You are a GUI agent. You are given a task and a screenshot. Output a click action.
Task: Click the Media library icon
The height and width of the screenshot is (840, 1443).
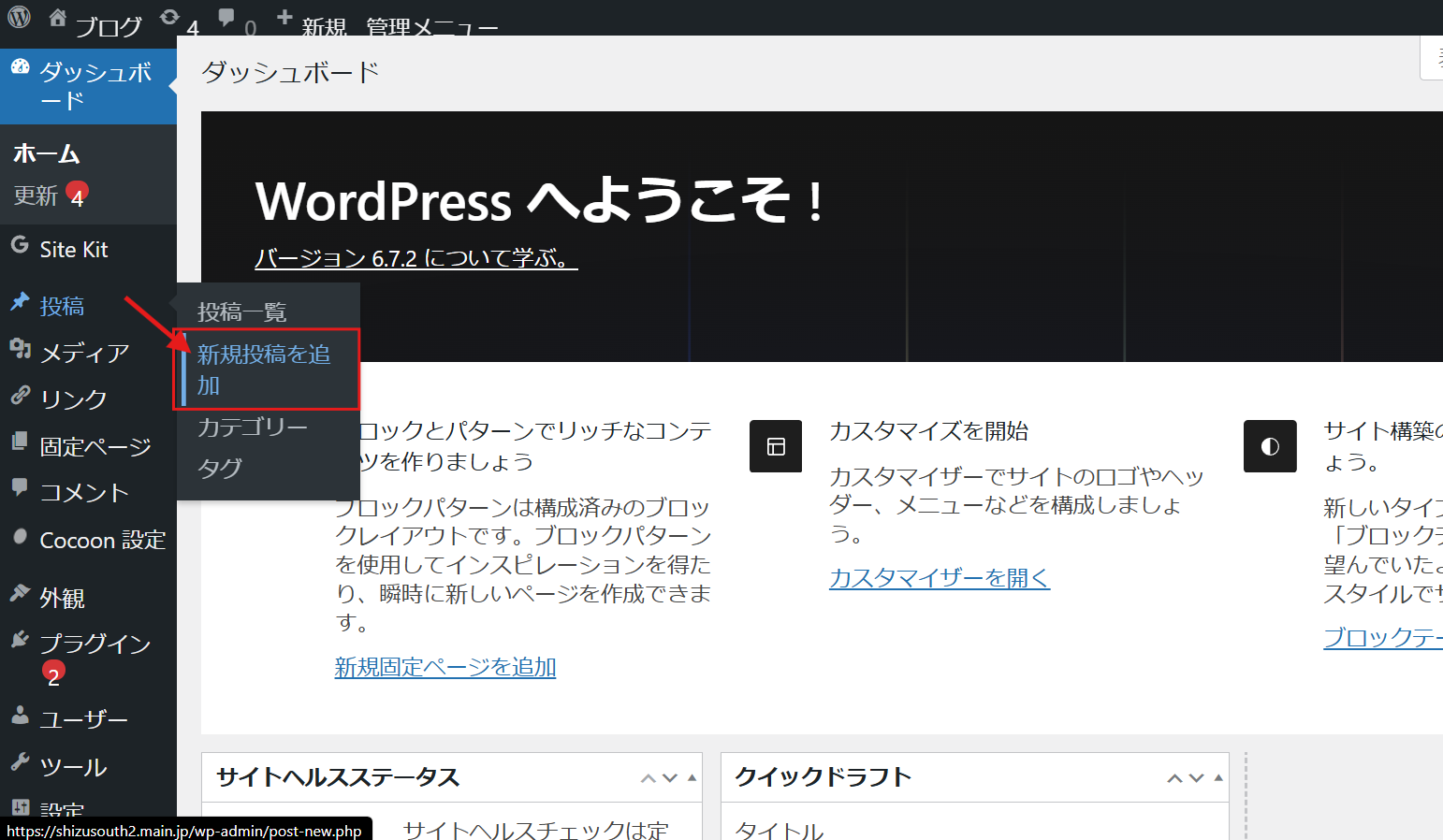click(20, 349)
